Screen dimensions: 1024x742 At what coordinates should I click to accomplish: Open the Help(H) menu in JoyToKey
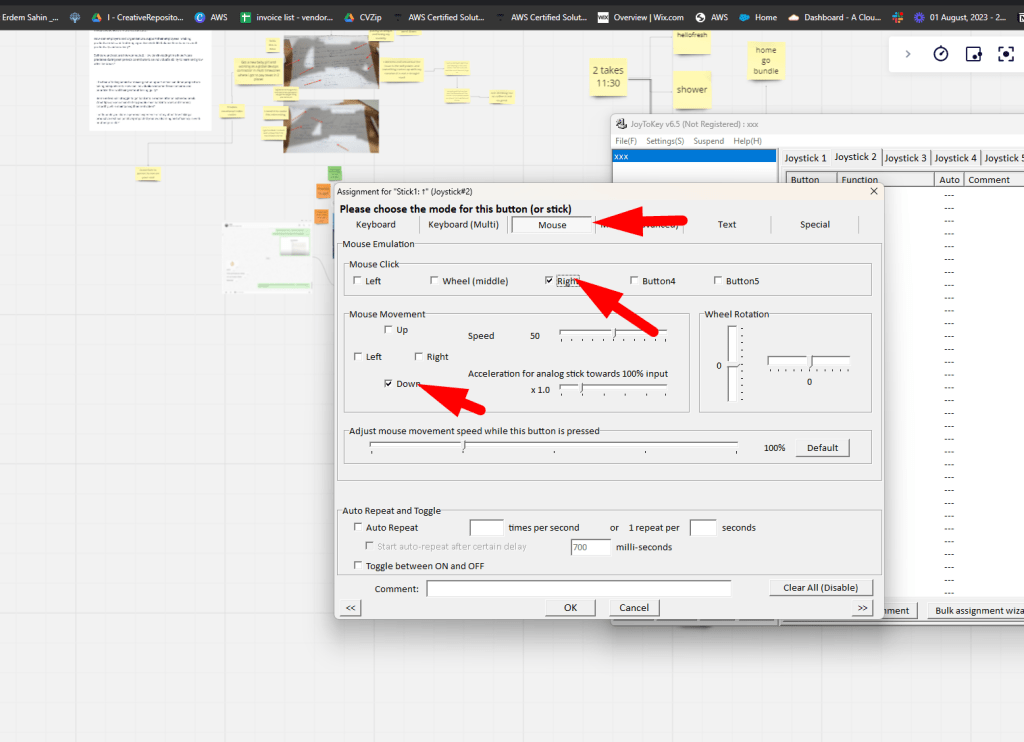click(x=747, y=141)
